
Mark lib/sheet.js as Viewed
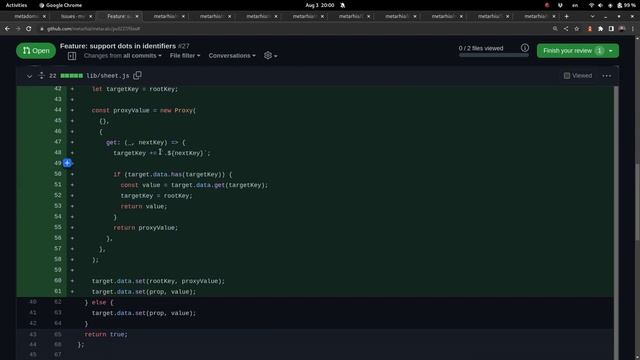point(578,76)
